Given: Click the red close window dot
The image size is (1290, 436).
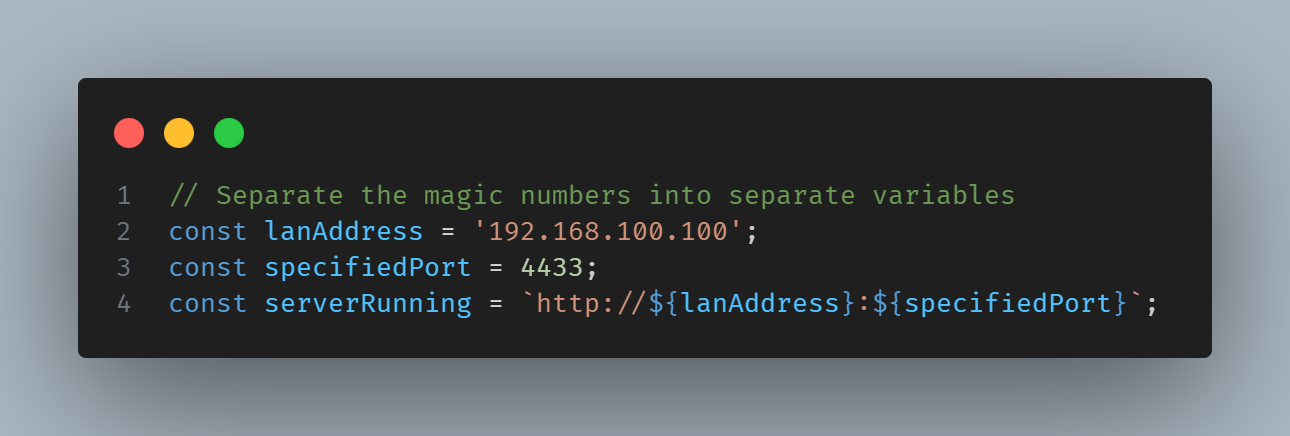Looking at the screenshot, I should point(129,133).
